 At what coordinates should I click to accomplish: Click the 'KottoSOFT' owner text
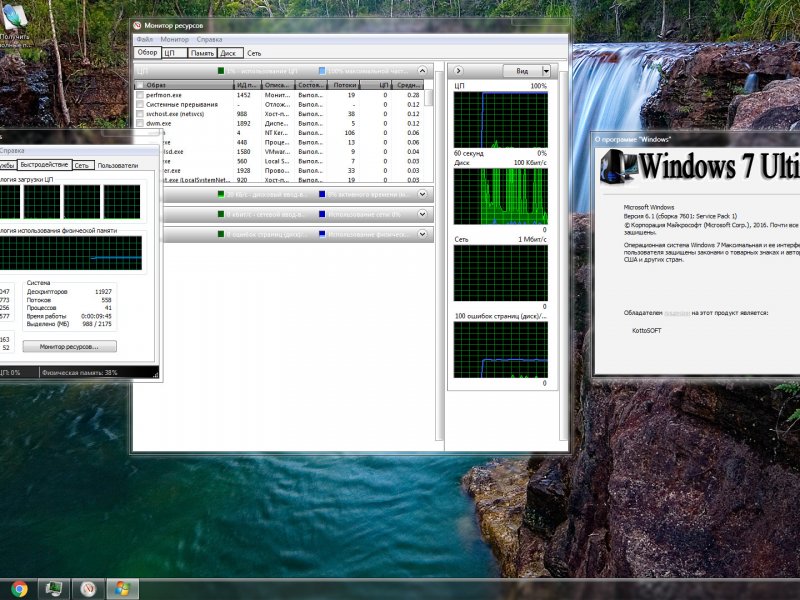[646, 331]
